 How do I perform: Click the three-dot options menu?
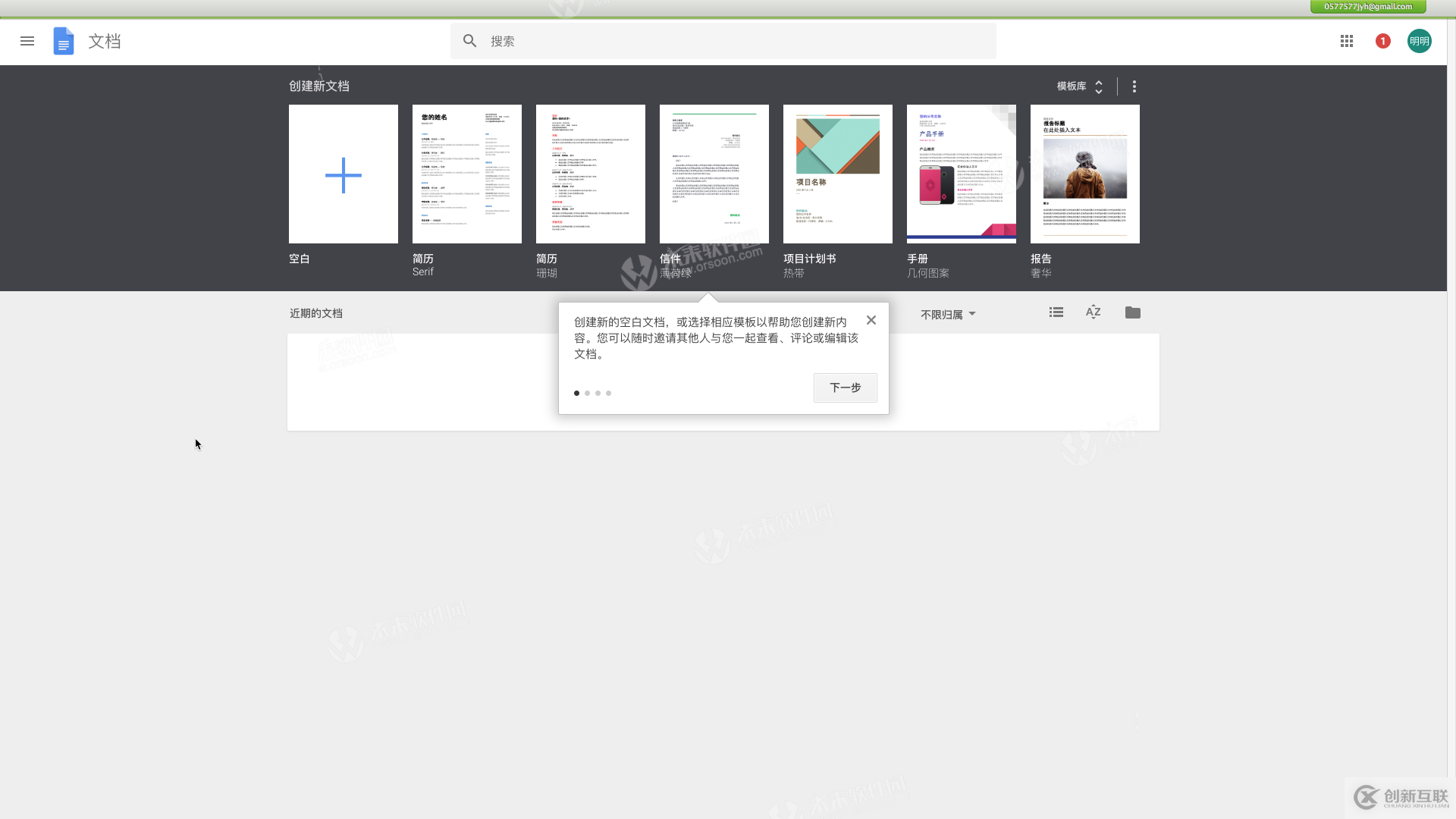[1134, 86]
